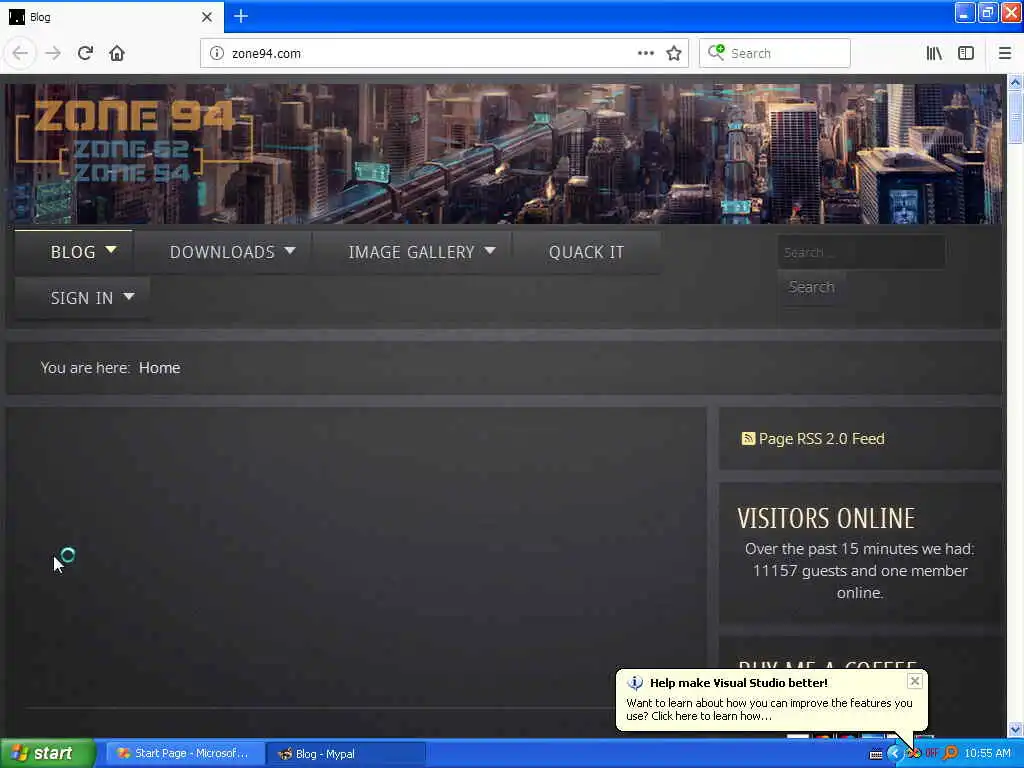The image size is (1024, 768).
Task: Click Help make Visual Studio better message
Action: click(738, 682)
